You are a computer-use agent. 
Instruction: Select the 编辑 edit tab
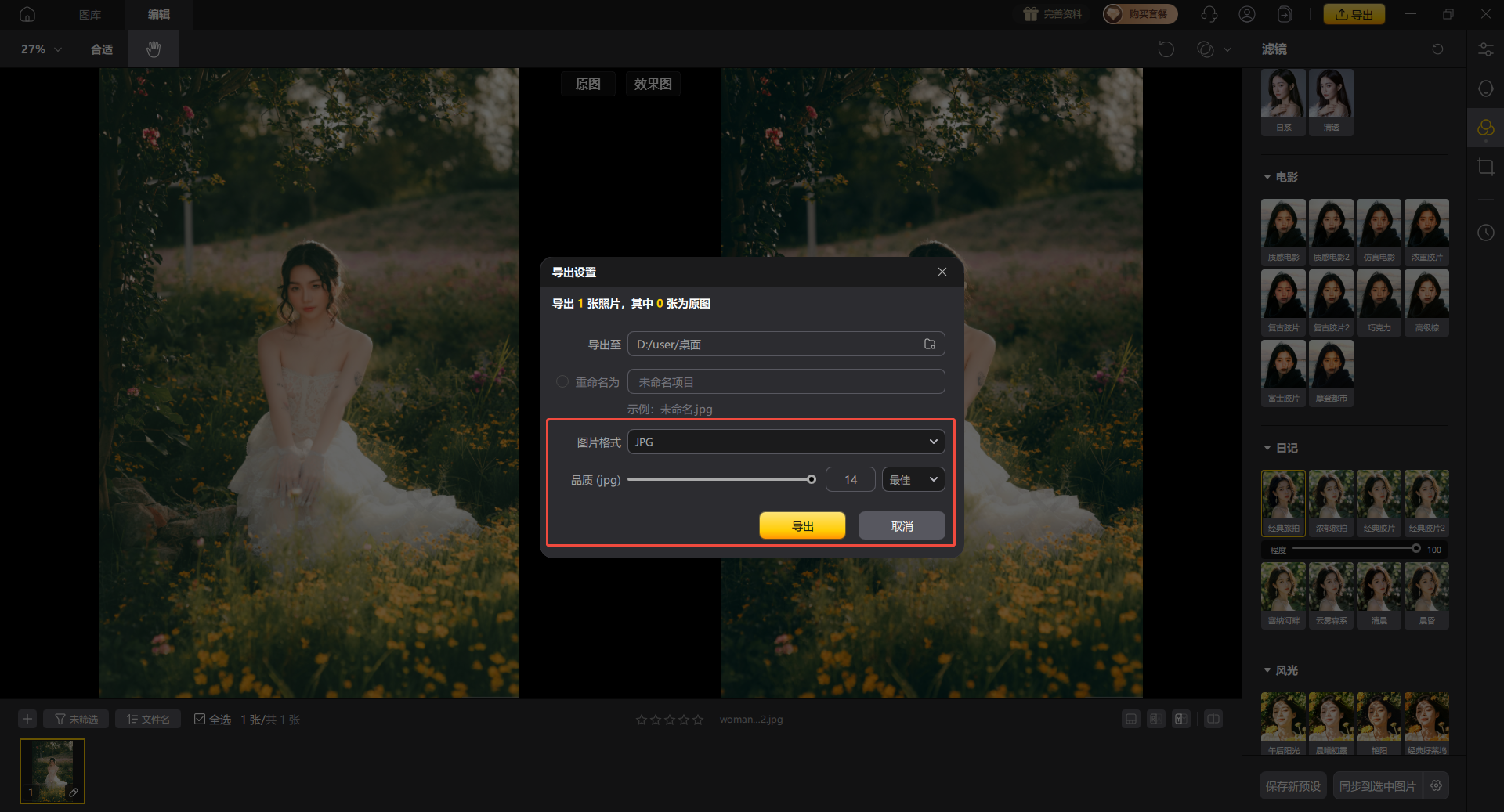pos(159,15)
